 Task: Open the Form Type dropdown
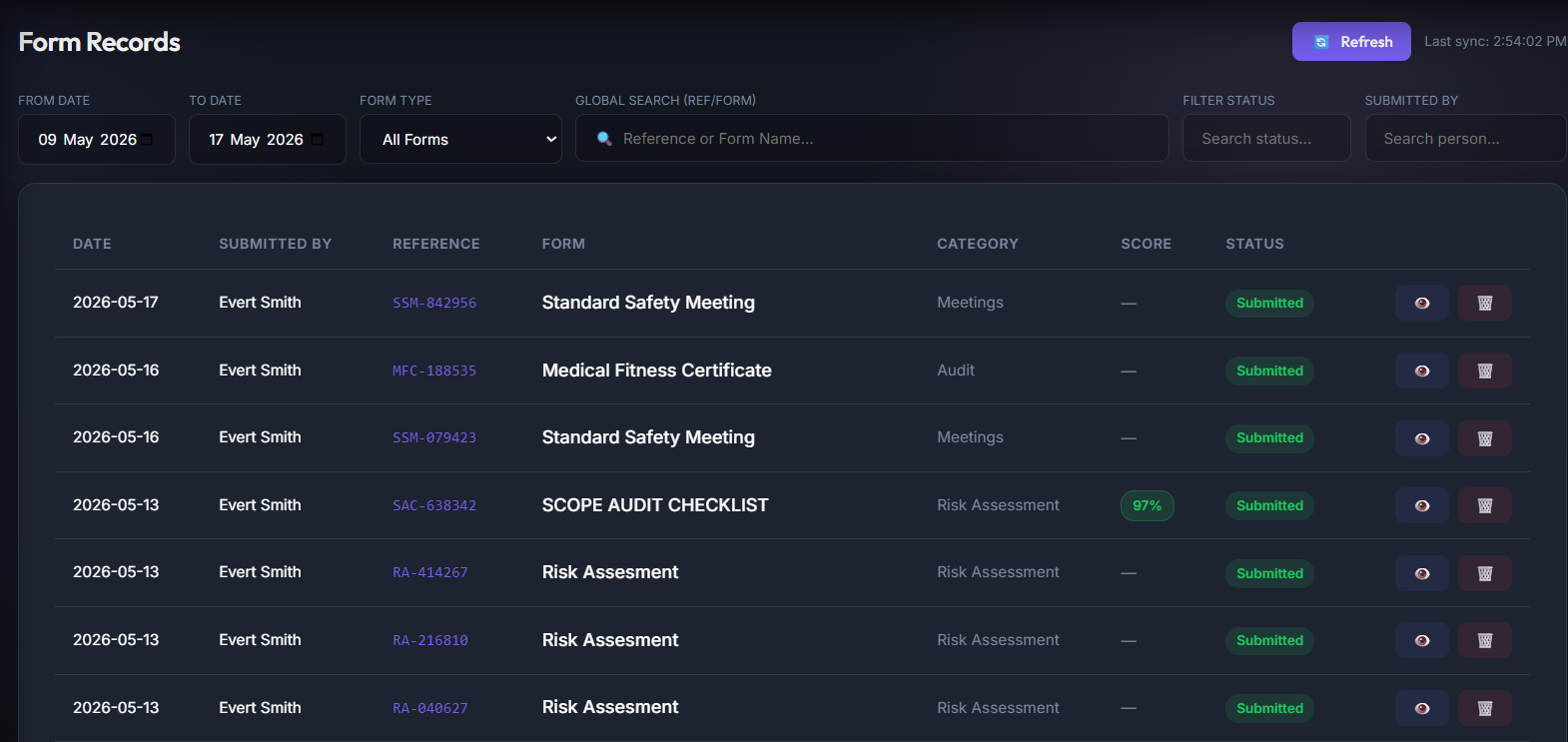pyautogui.click(x=460, y=139)
